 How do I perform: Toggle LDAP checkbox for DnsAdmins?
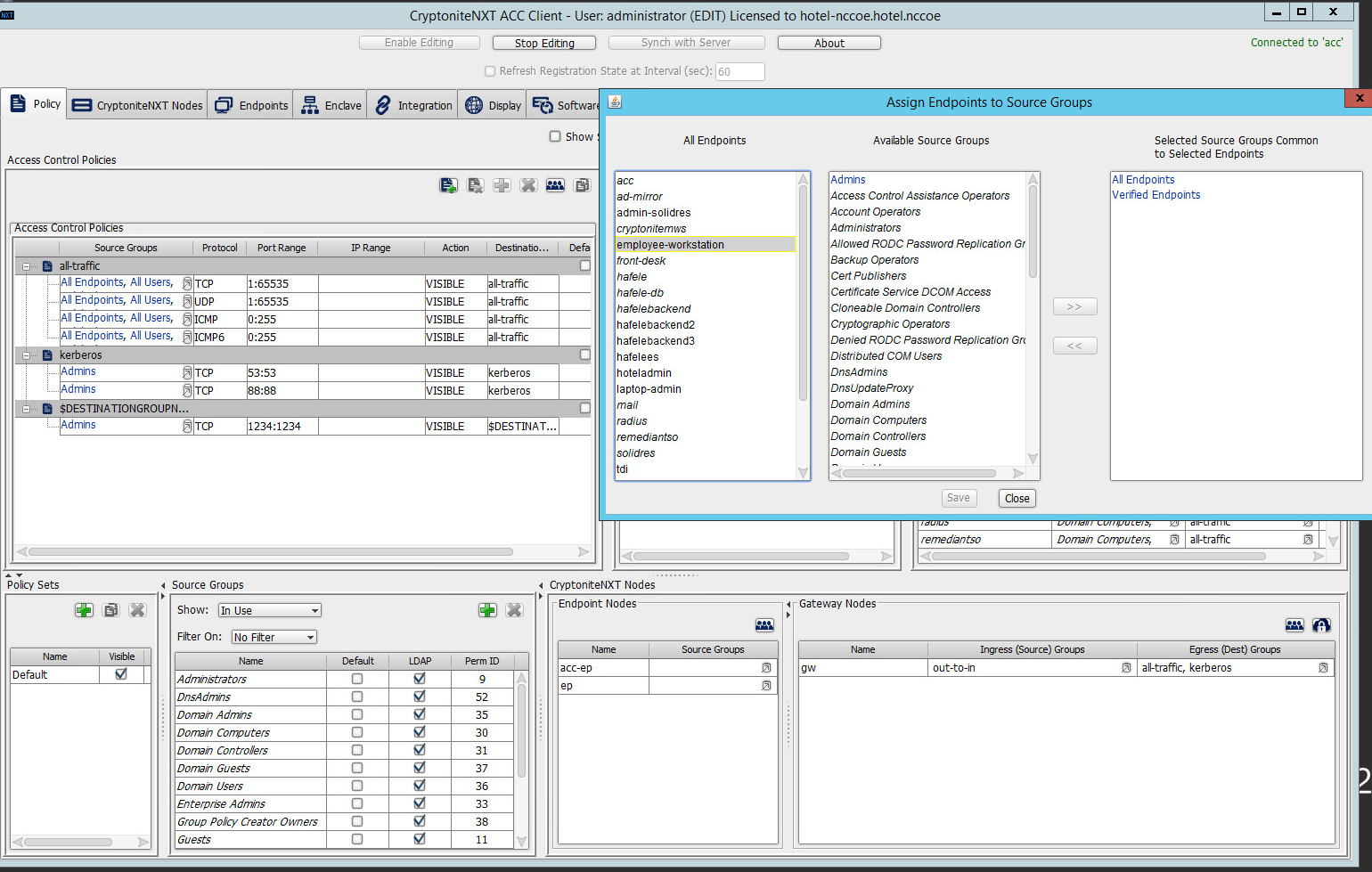(420, 697)
